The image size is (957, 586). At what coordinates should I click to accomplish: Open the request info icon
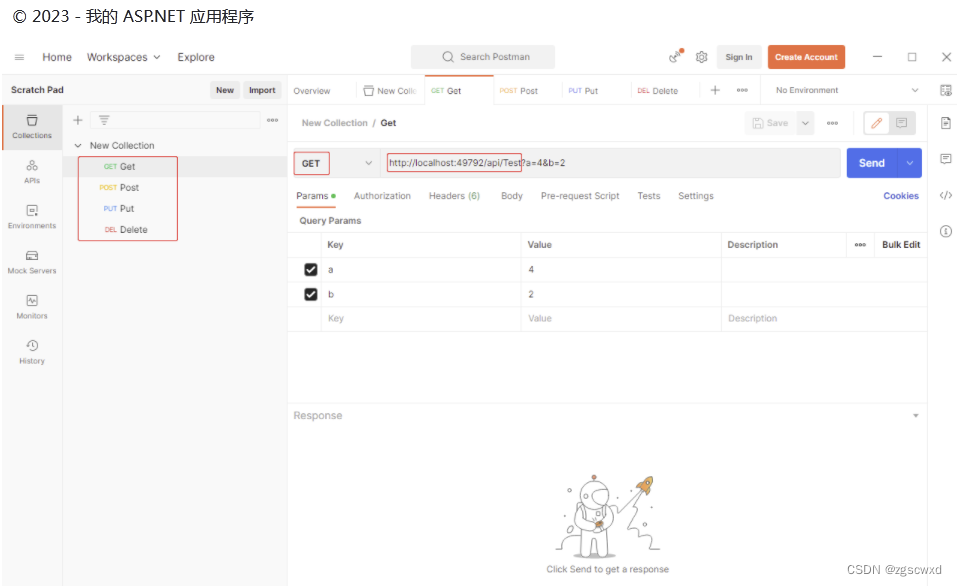click(x=945, y=231)
